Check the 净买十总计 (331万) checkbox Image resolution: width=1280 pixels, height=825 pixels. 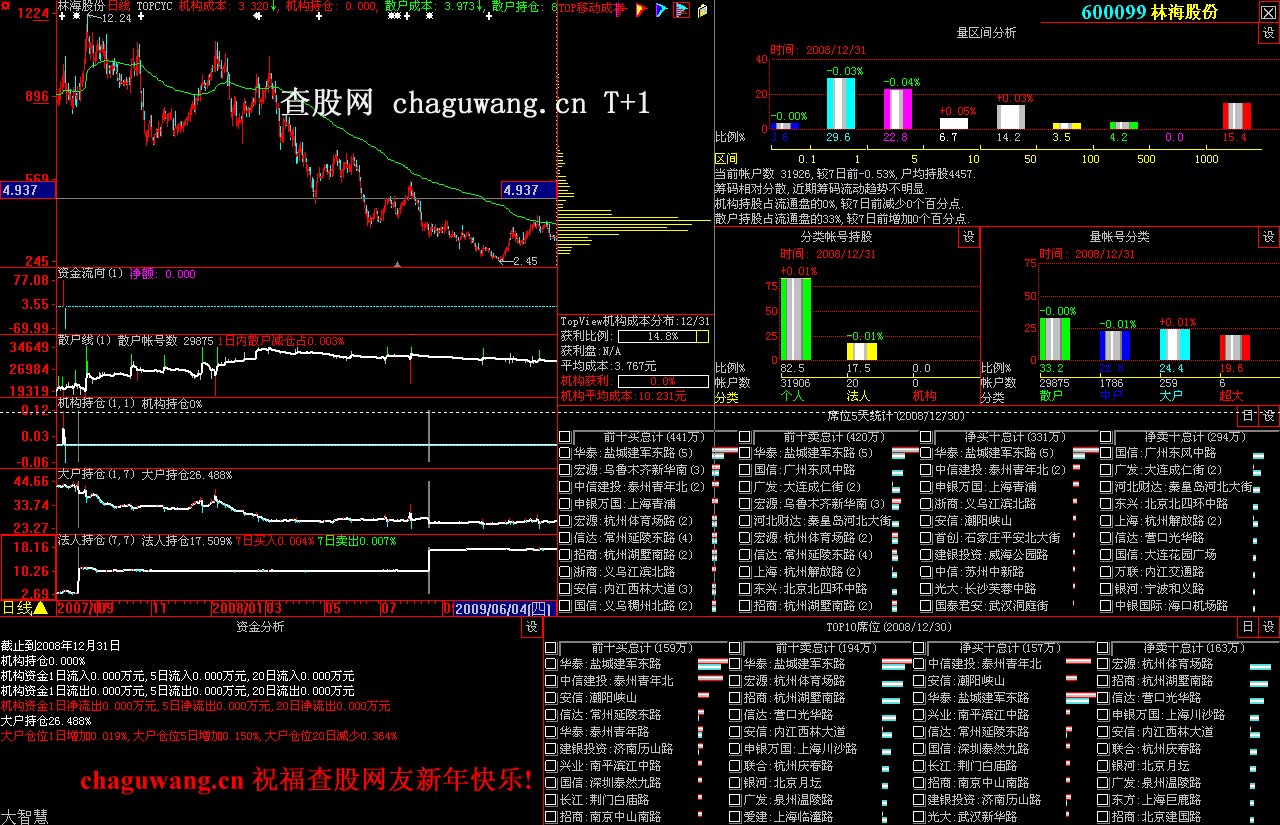926,437
